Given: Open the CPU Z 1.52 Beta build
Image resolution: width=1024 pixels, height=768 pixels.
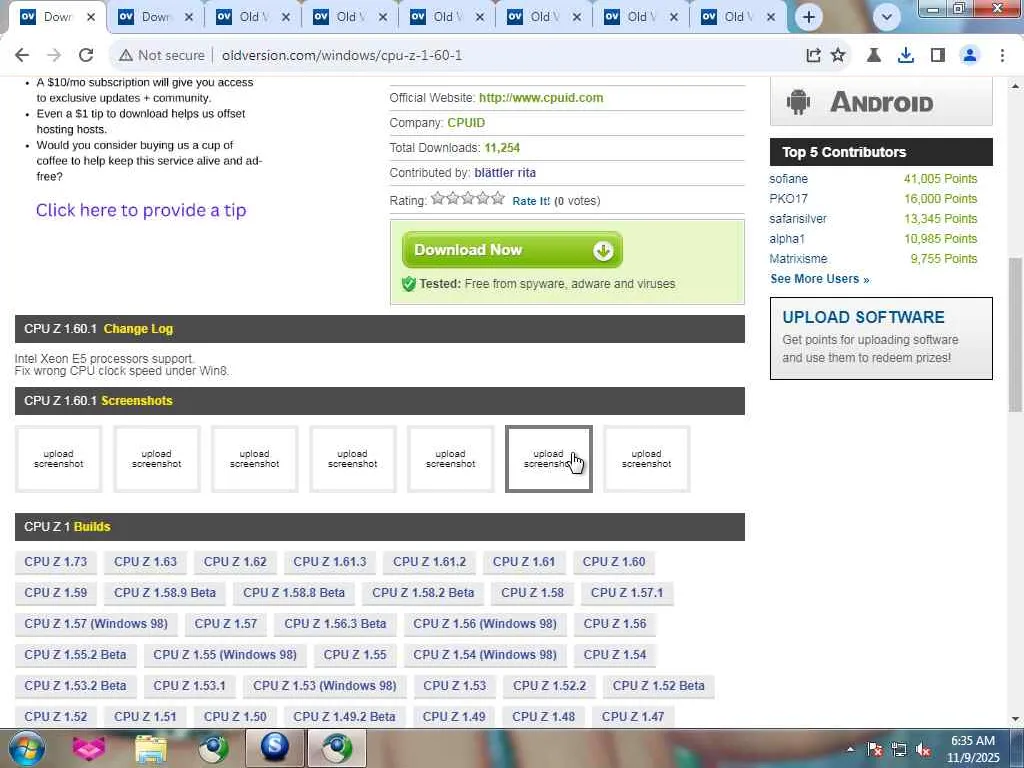Looking at the screenshot, I should pyautogui.click(x=658, y=686).
